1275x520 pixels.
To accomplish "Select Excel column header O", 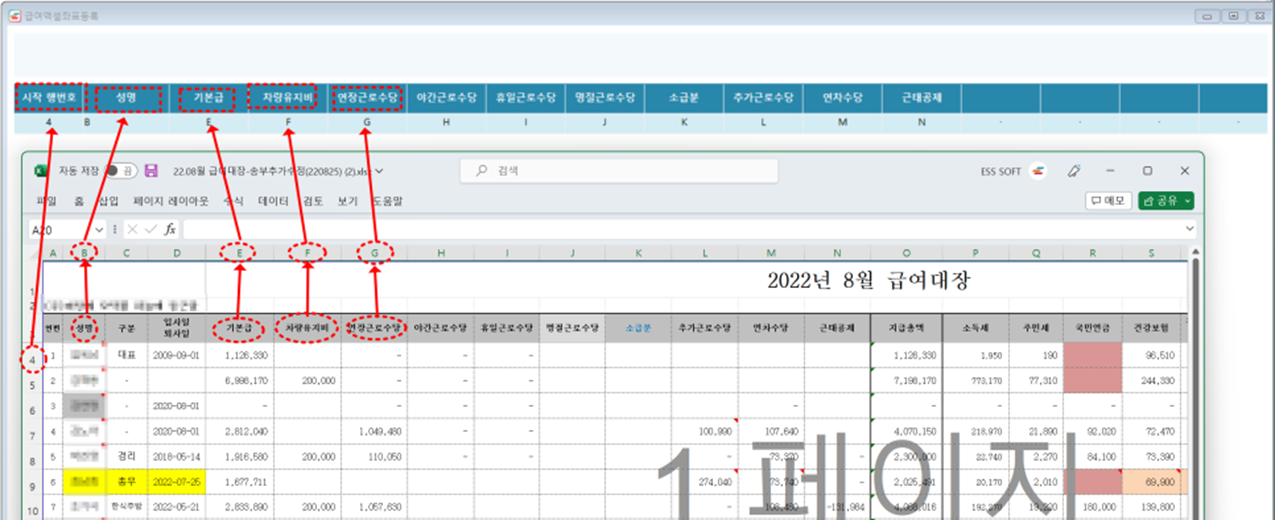I will (x=906, y=254).
